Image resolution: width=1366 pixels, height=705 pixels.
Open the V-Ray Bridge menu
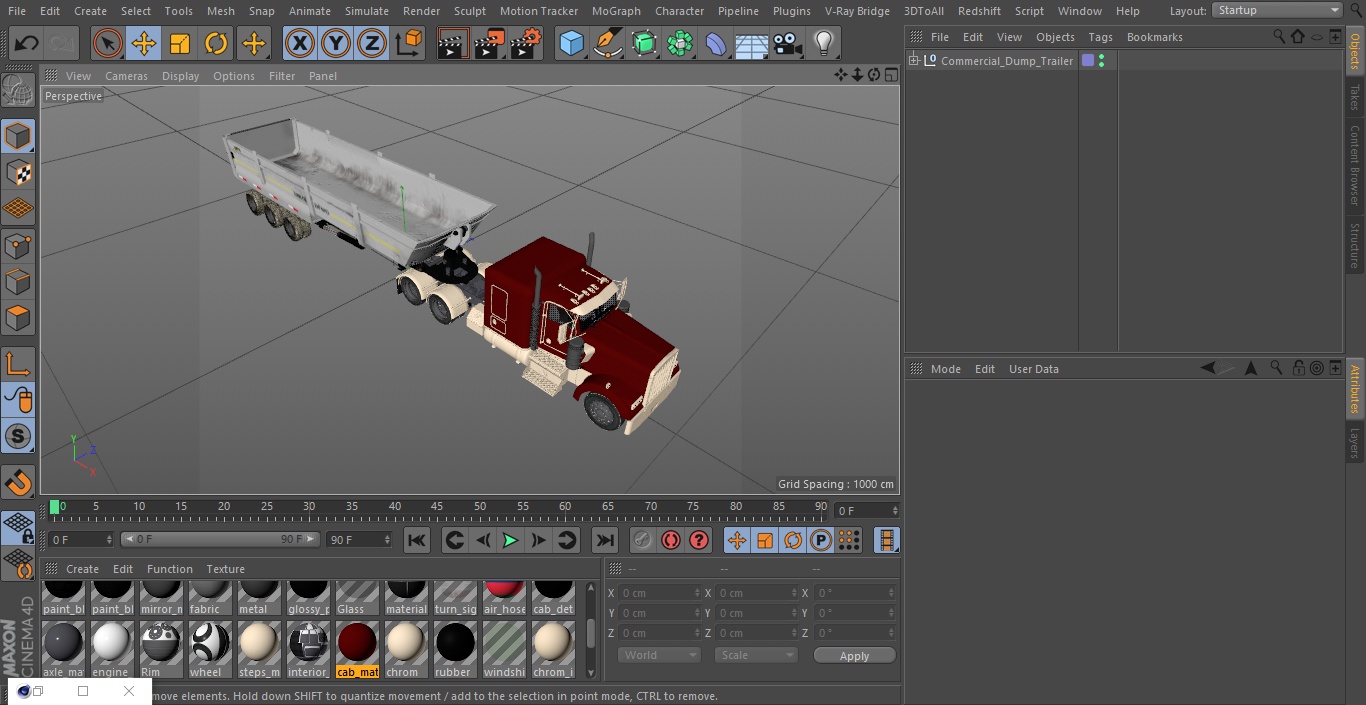[857, 11]
